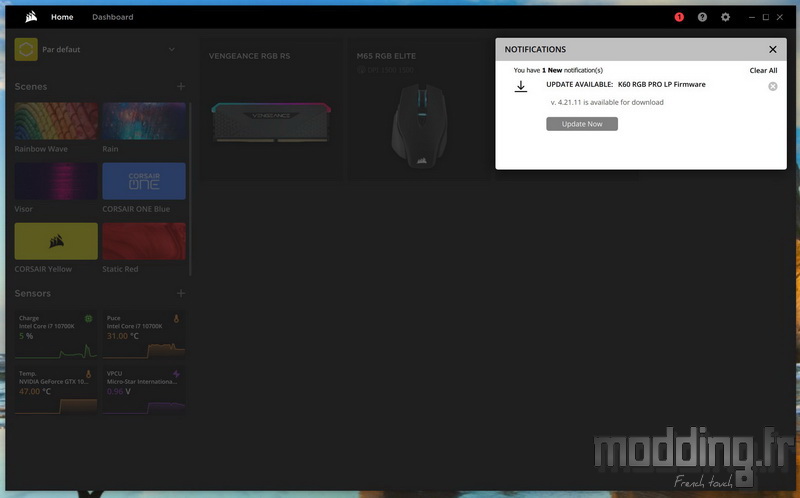Add a new scene with plus
Viewport: 800px width, 498px height.
pos(181,86)
